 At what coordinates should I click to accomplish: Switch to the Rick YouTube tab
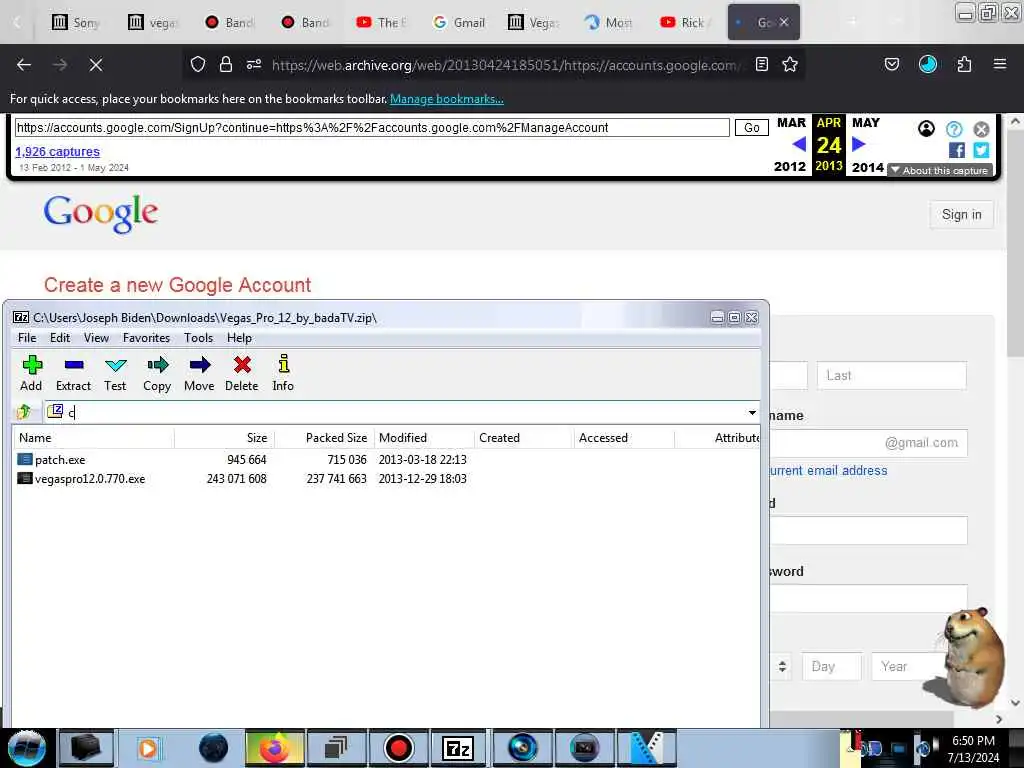[x=686, y=22]
